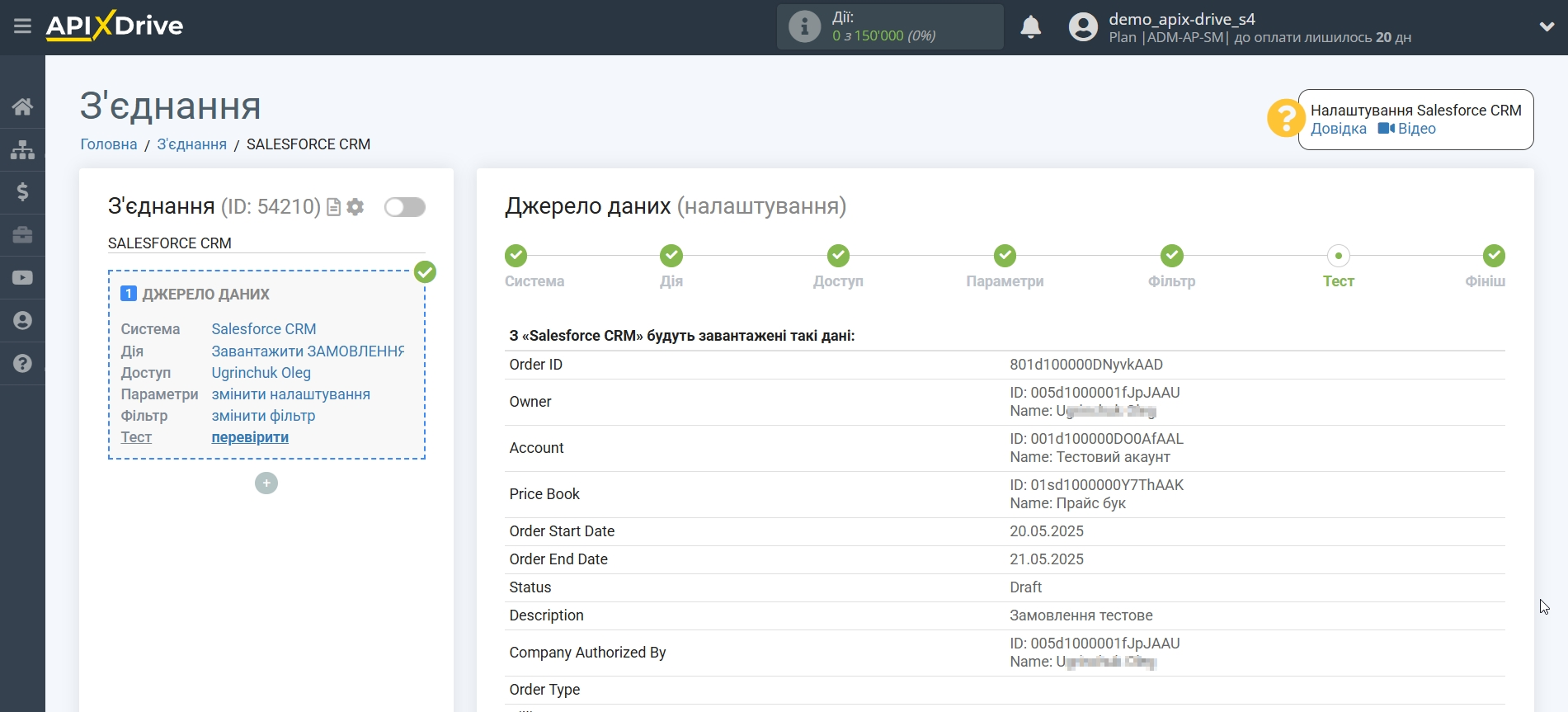Open the Довідка help link

point(1338,129)
